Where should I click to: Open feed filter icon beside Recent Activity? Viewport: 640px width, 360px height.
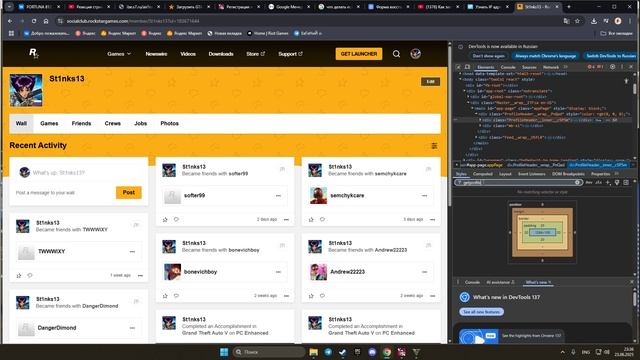point(434,146)
